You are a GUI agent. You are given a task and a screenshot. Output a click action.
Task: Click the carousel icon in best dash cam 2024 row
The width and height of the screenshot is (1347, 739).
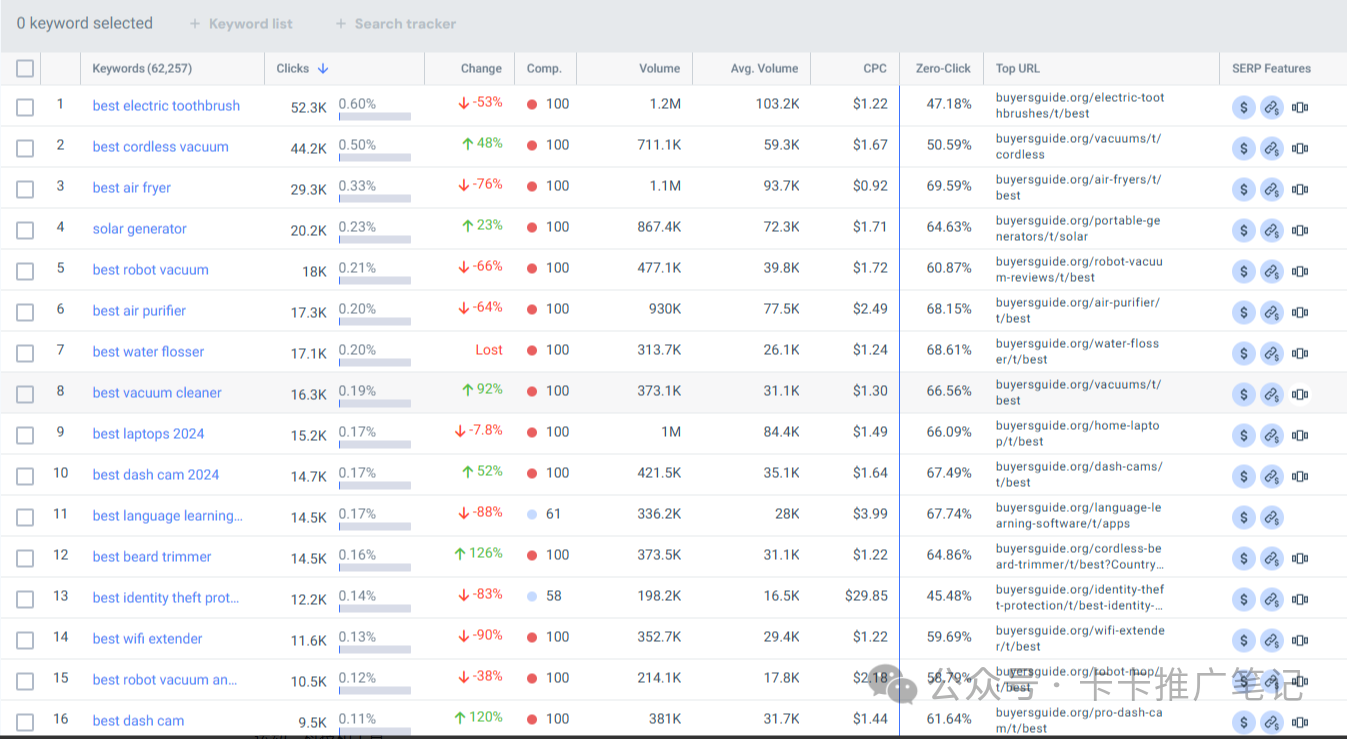click(1299, 476)
